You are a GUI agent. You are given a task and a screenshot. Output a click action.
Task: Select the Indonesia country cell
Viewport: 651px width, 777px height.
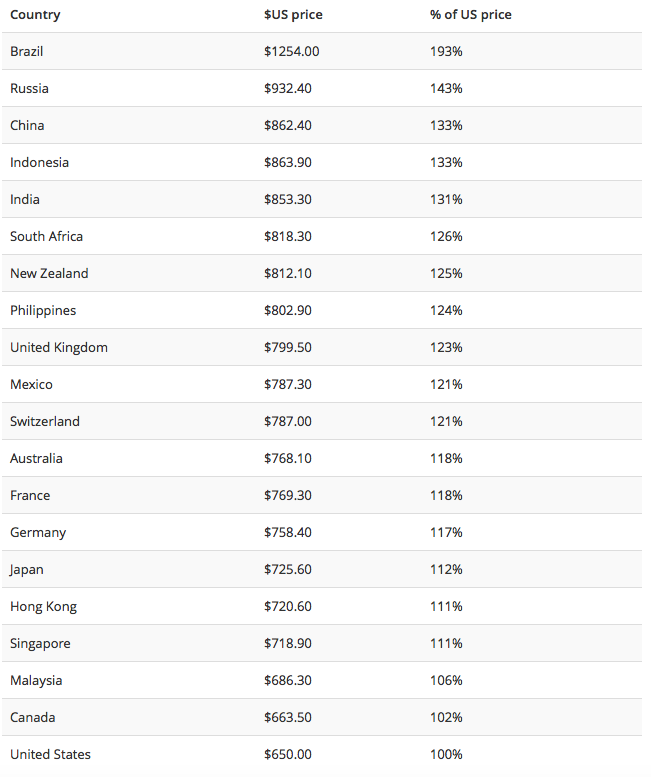pyautogui.click(x=39, y=162)
